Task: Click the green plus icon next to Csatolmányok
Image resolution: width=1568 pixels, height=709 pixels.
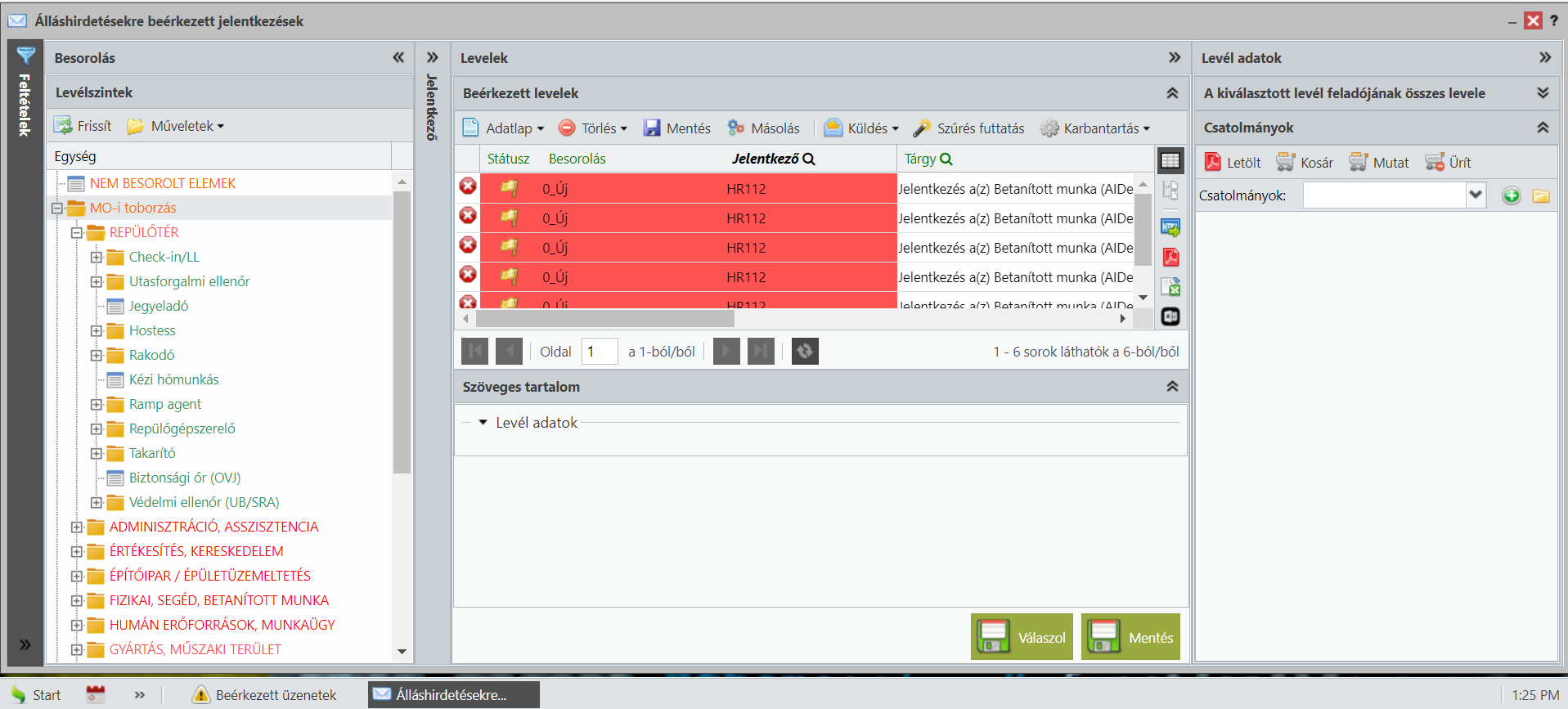Action: coord(1511,195)
